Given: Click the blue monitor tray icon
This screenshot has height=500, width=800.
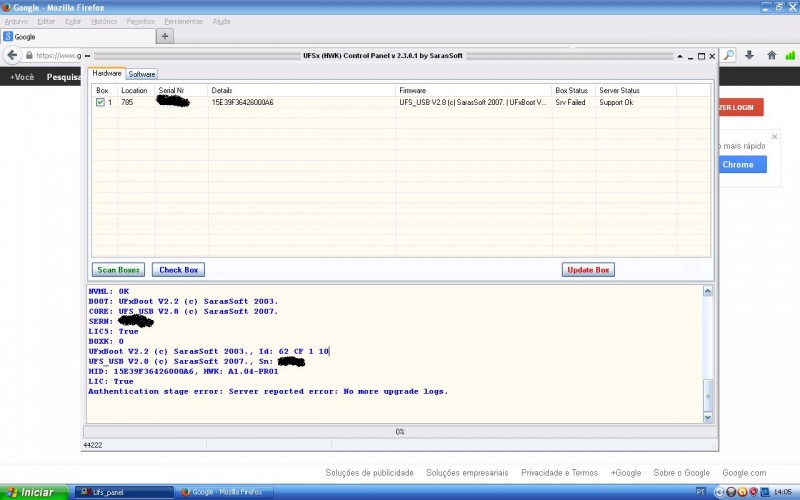Looking at the screenshot, I should click(764, 492).
